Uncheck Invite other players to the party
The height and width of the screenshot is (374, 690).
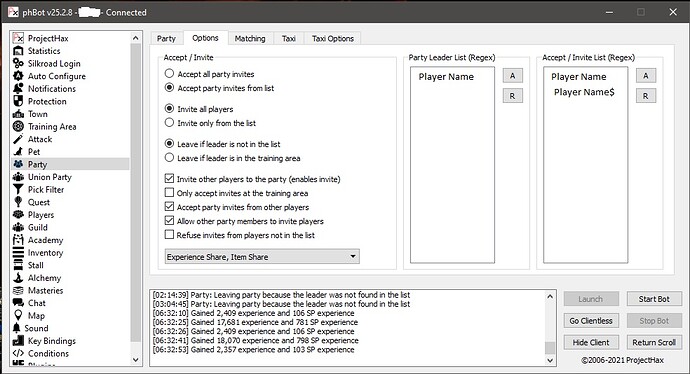(x=169, y=179)
